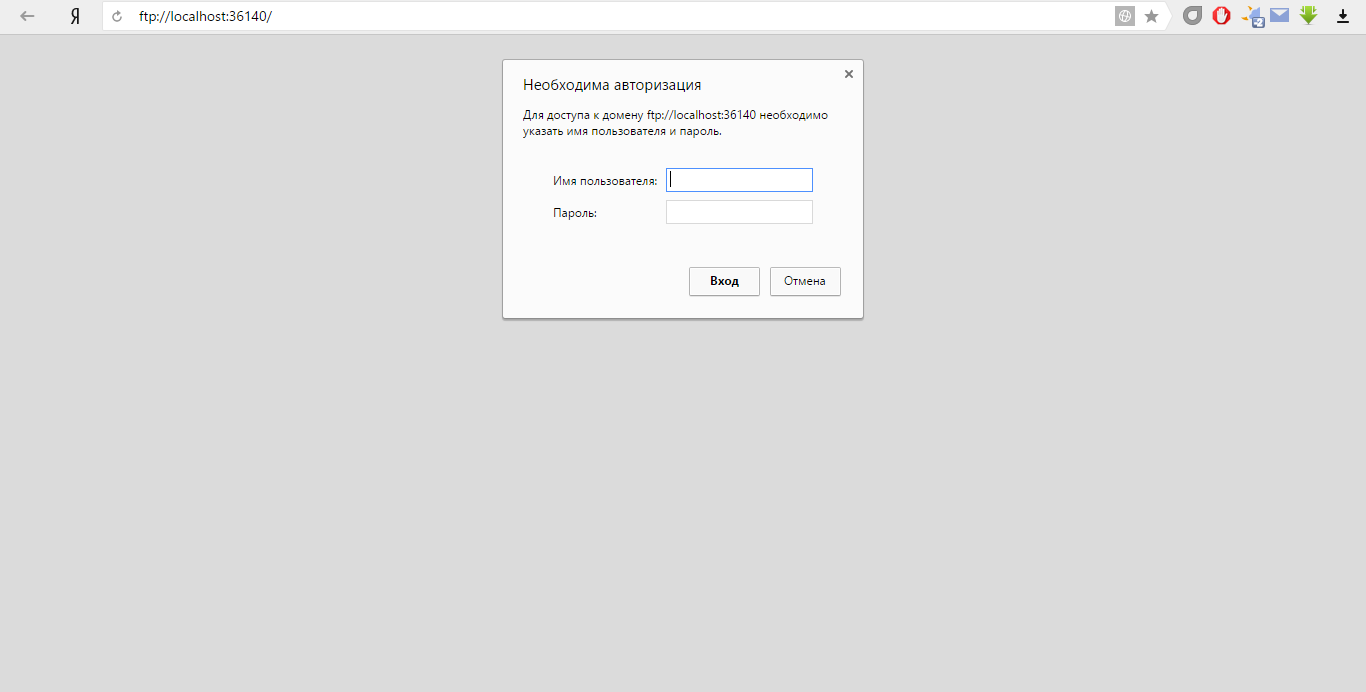
Task: Open the mail envelope extension
Action: tap(1280, 15)
